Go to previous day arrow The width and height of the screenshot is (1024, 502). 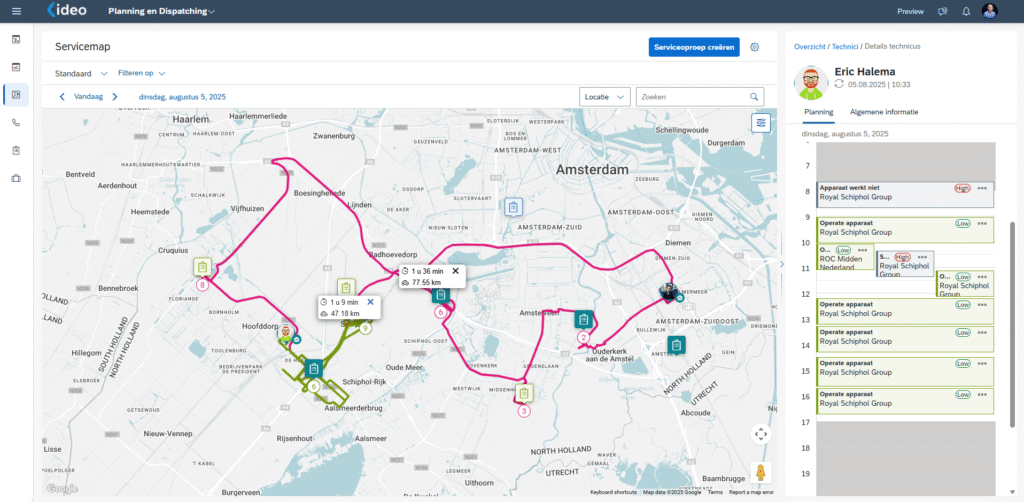tap(62, 97)
